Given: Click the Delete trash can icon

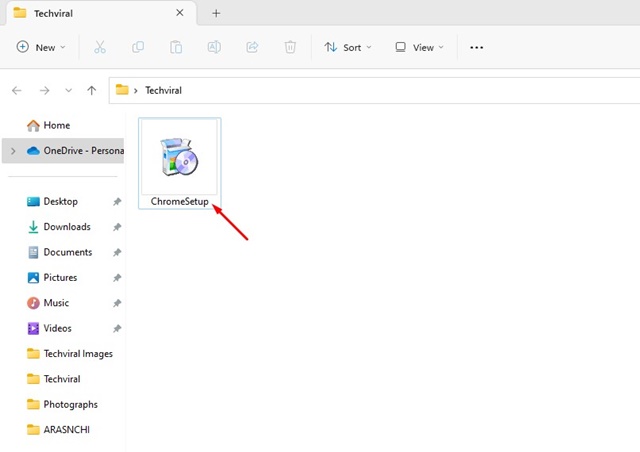Looking at the screenshot, I should (x=290, y=47).
